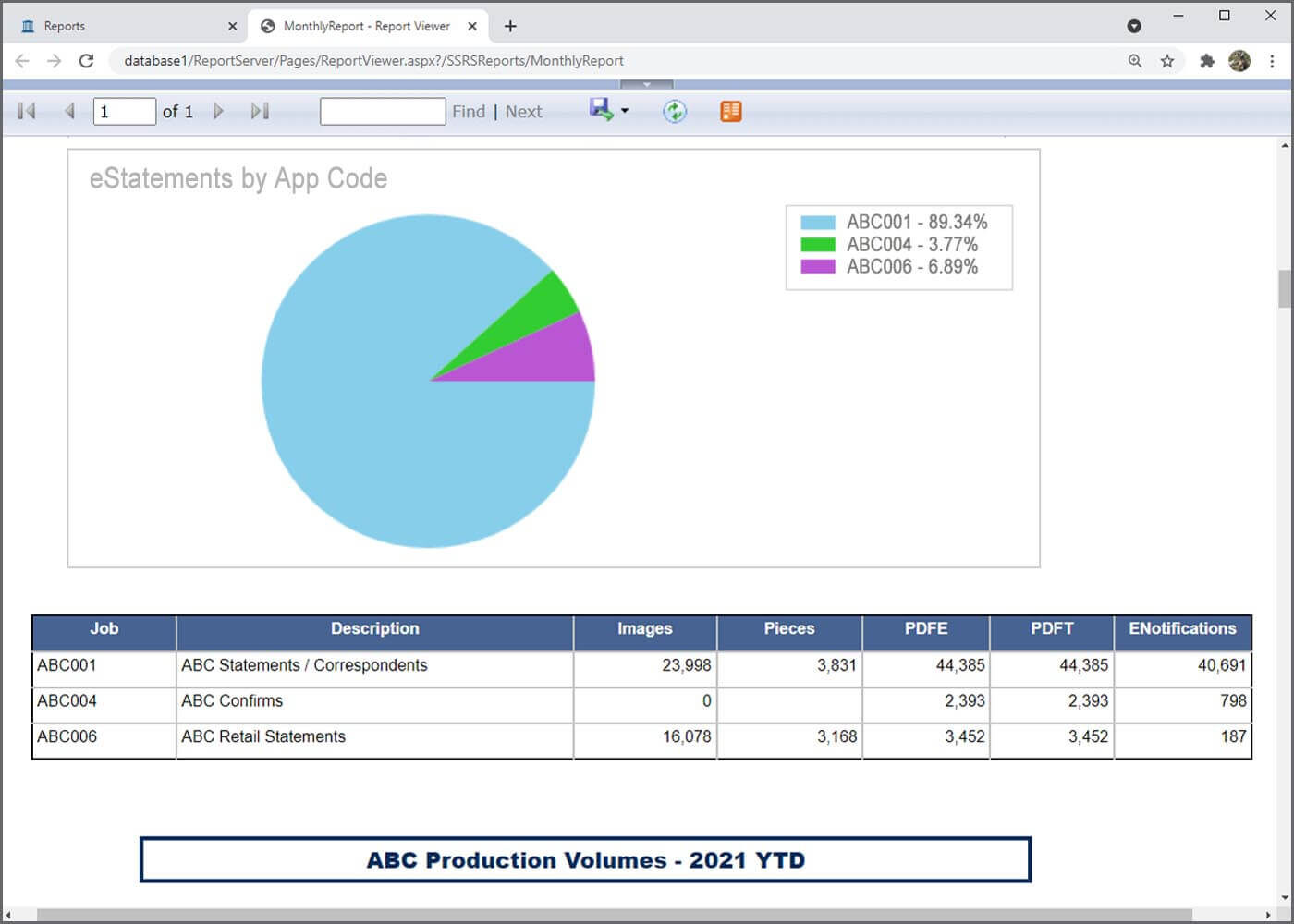Go to first page of report
The width and height of the screenshot is (1294, 924).
coord(27,112)
